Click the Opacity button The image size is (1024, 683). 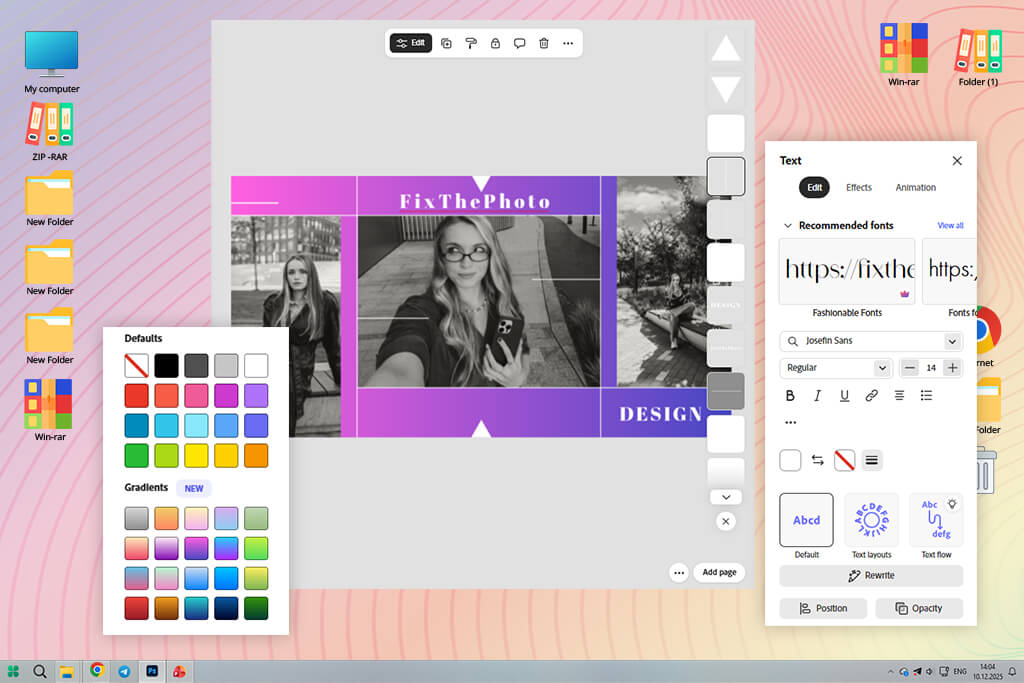[x=919, y=608]
